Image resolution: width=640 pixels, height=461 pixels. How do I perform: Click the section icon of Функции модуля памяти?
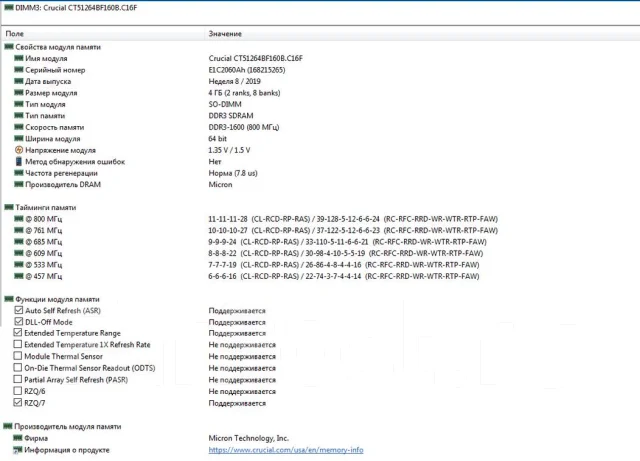[9, 299]
